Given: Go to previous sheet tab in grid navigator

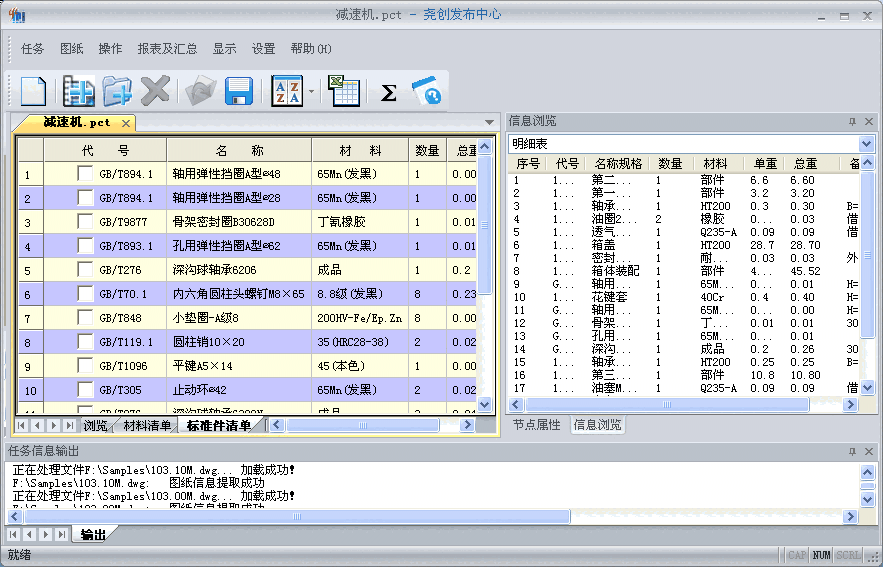Looking at the screenshot, I should (38, 425).
